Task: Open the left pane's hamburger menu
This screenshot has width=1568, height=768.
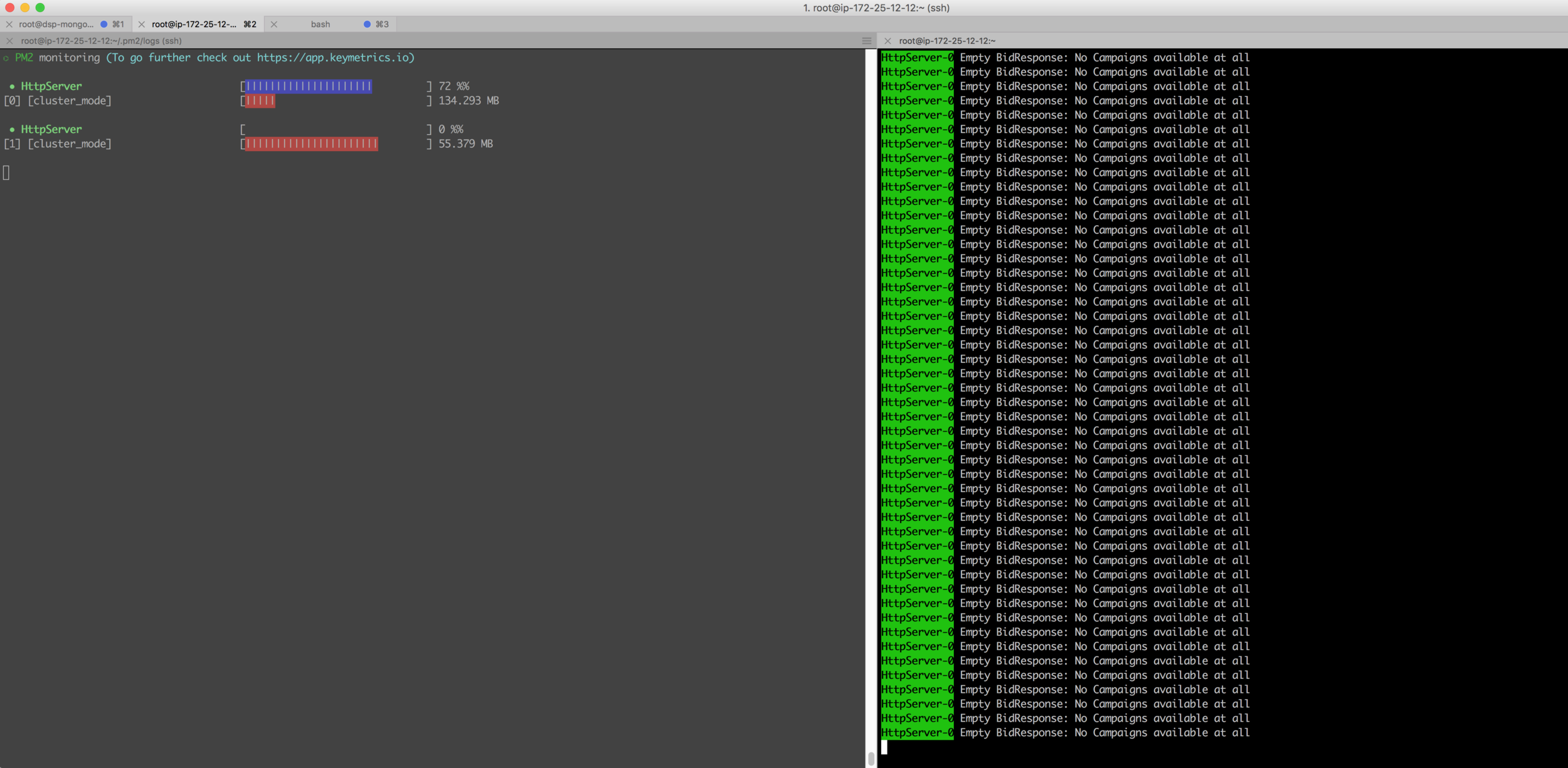Action: point(867,41)
